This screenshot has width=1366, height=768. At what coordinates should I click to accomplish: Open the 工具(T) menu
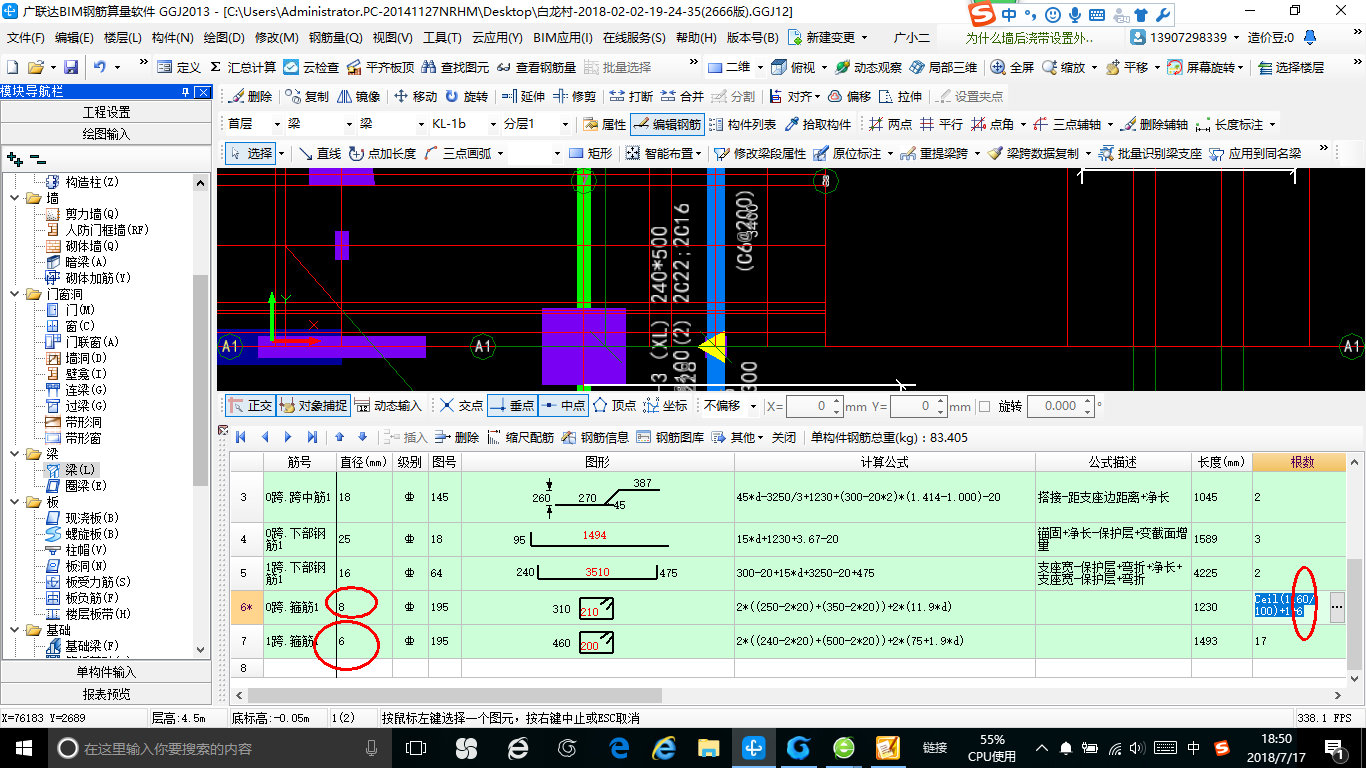pos(442,37)
